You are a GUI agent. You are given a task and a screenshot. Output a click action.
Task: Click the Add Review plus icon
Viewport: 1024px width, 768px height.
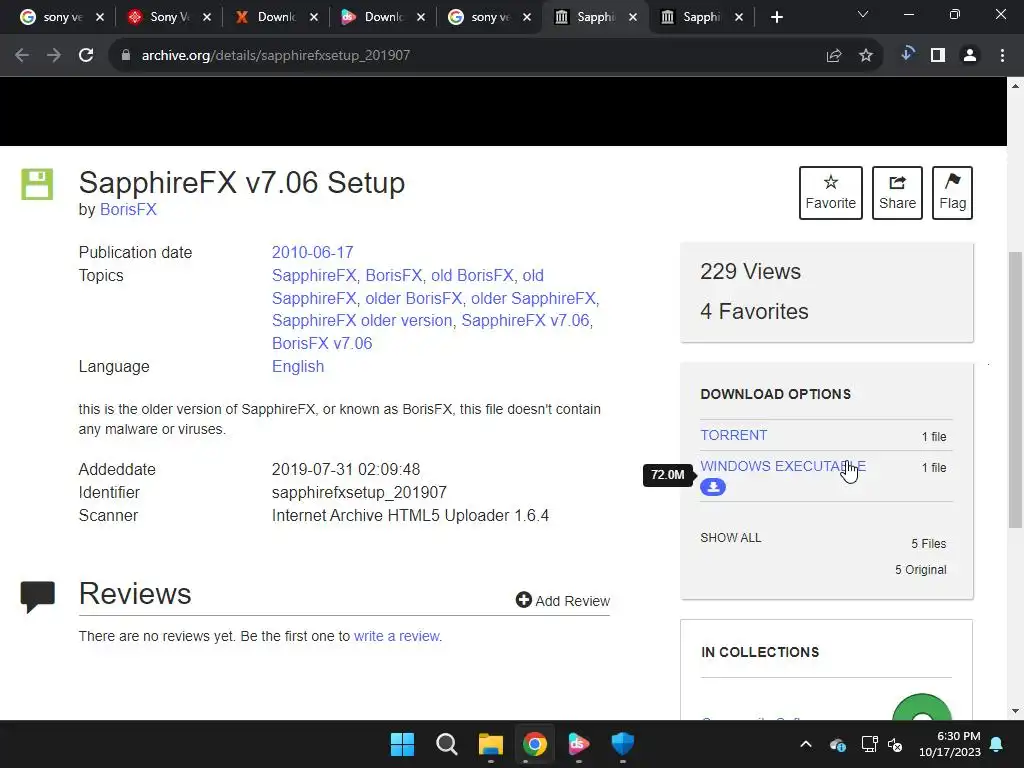[523, 600]
